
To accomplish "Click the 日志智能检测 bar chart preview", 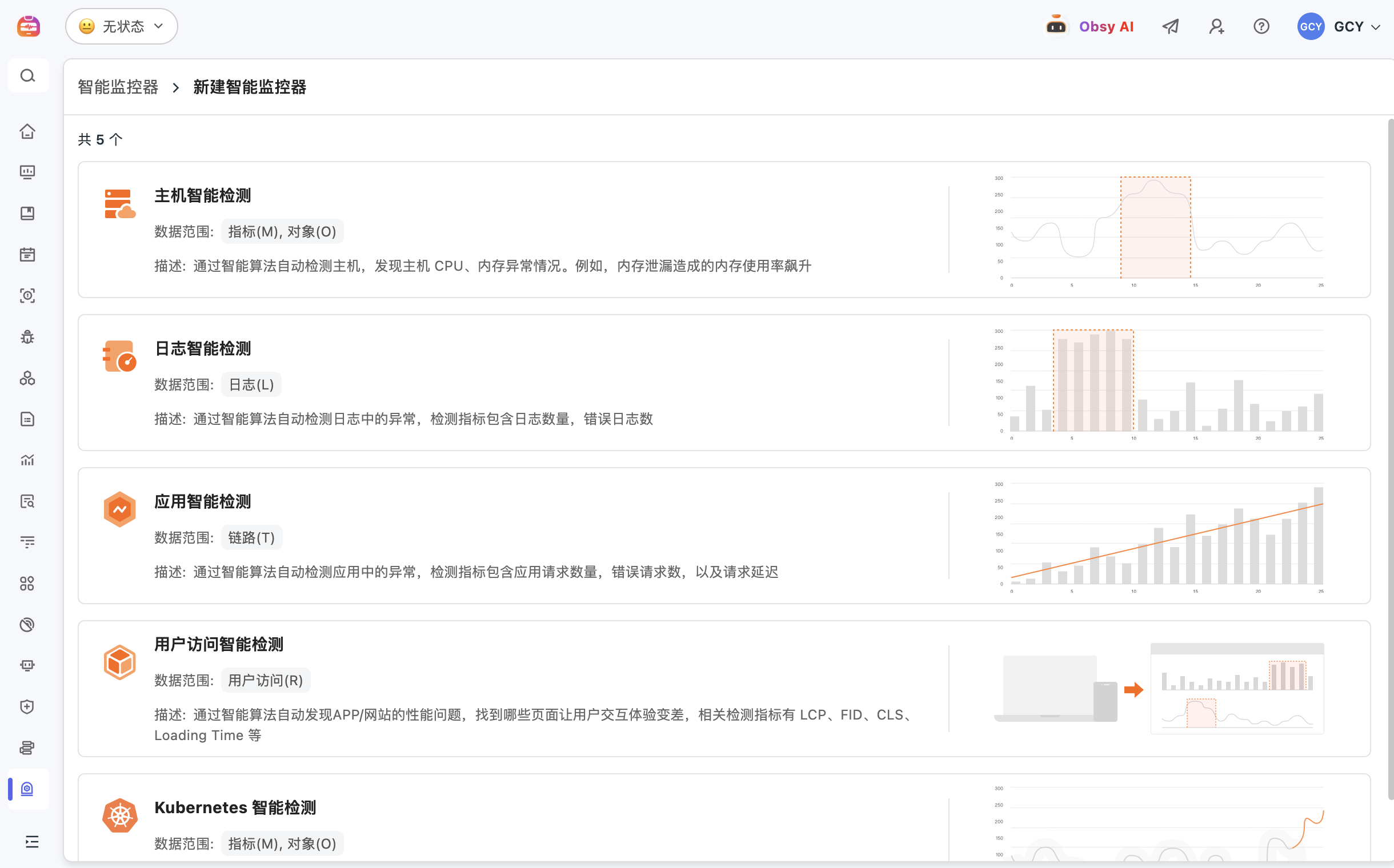I will [1159, 384].
